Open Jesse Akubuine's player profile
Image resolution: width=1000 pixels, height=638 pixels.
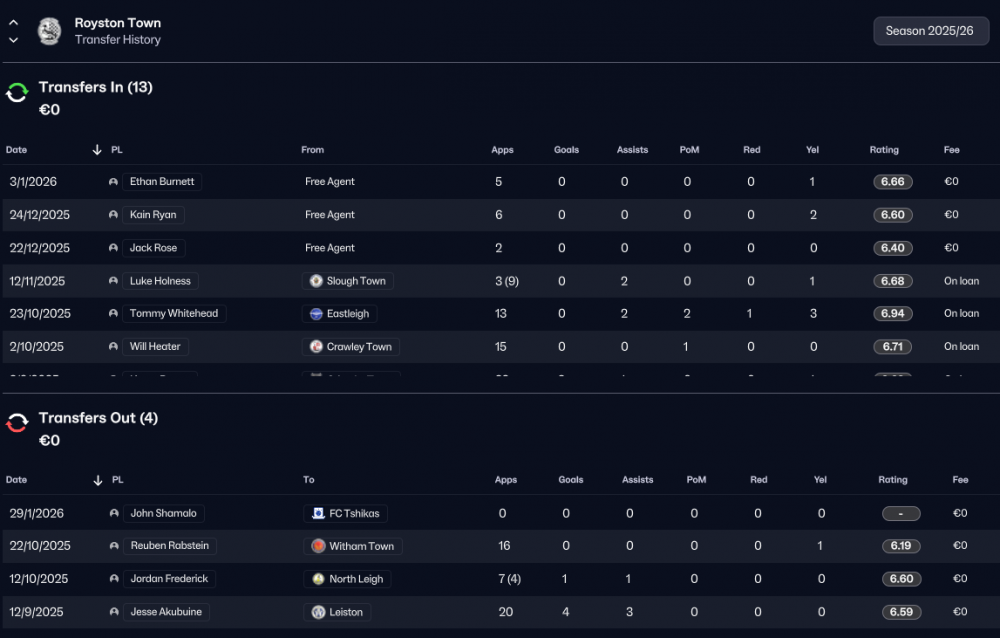click(166, 612)
